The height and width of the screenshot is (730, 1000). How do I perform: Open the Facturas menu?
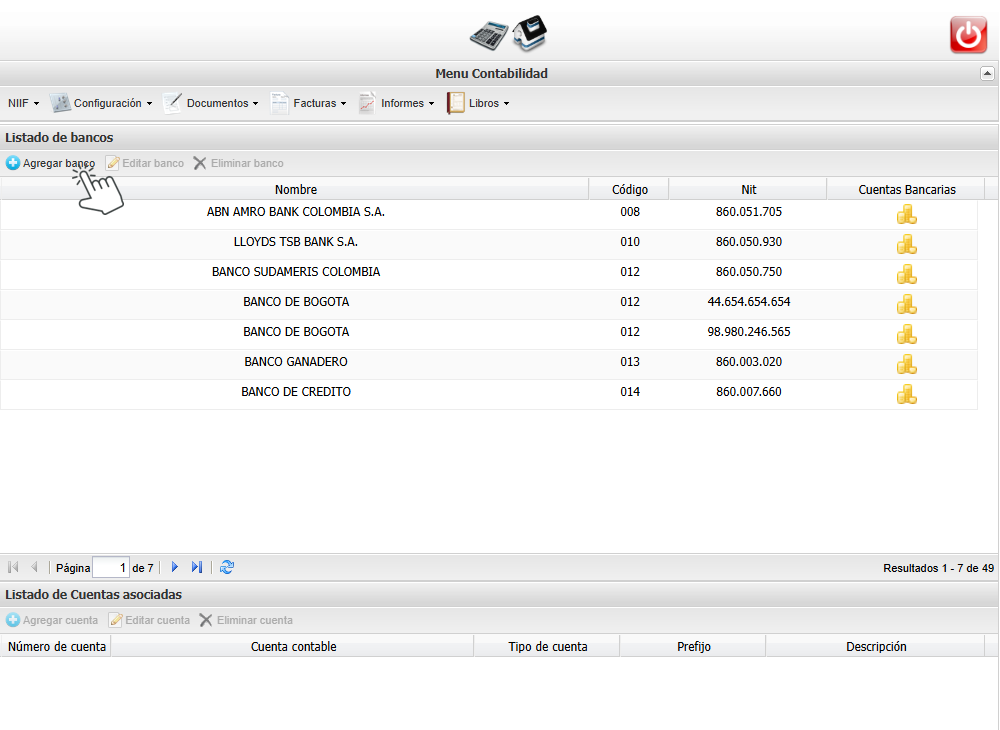pyautogui.click(x=309, y=103)
